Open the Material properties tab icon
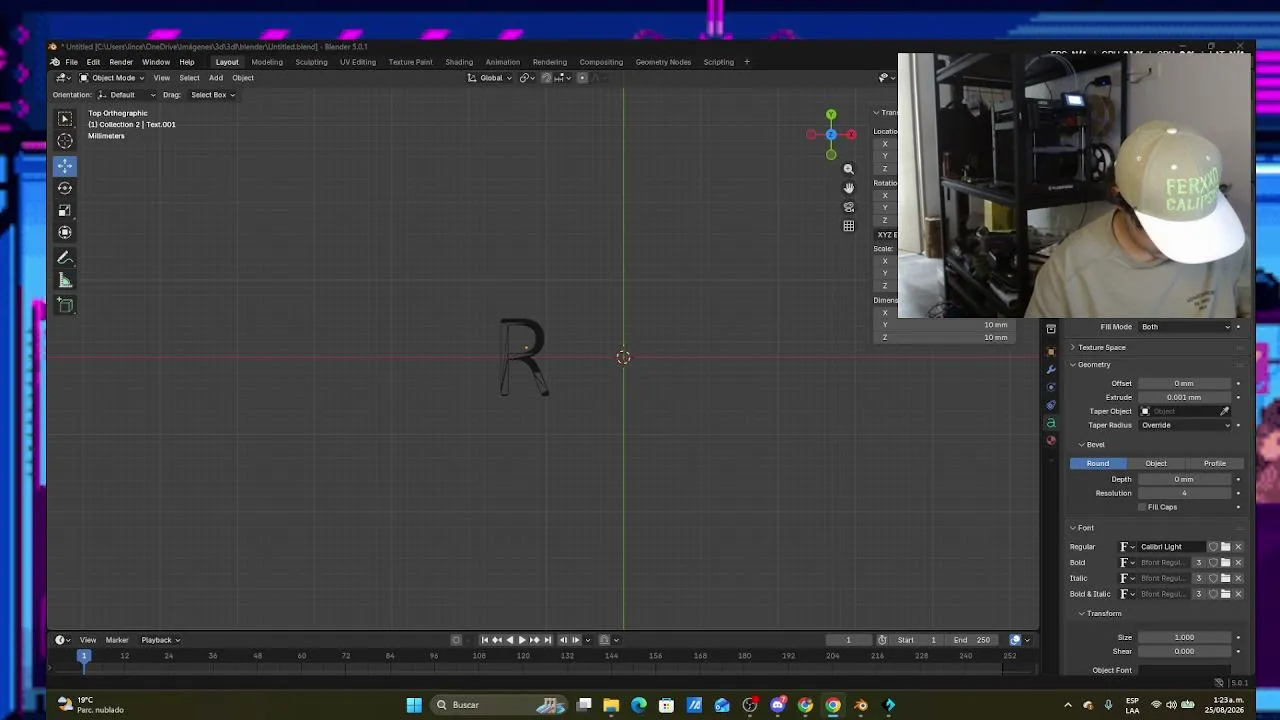The height and width of the screenshot is (720, 1280). point(1051,440)
